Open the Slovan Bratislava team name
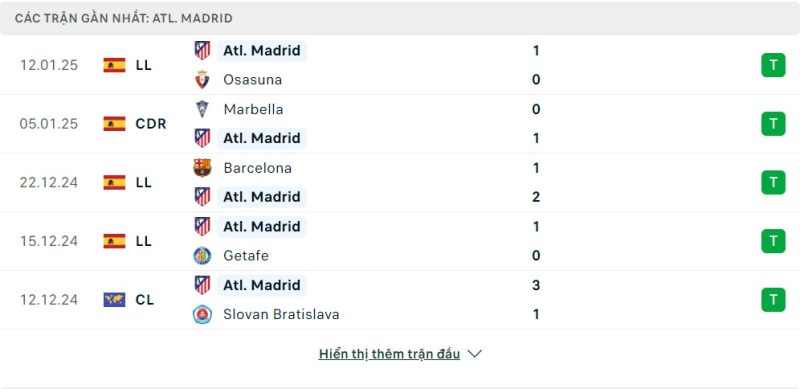The width and height of the screenshot is (800, 389). [x=281, y=314]
